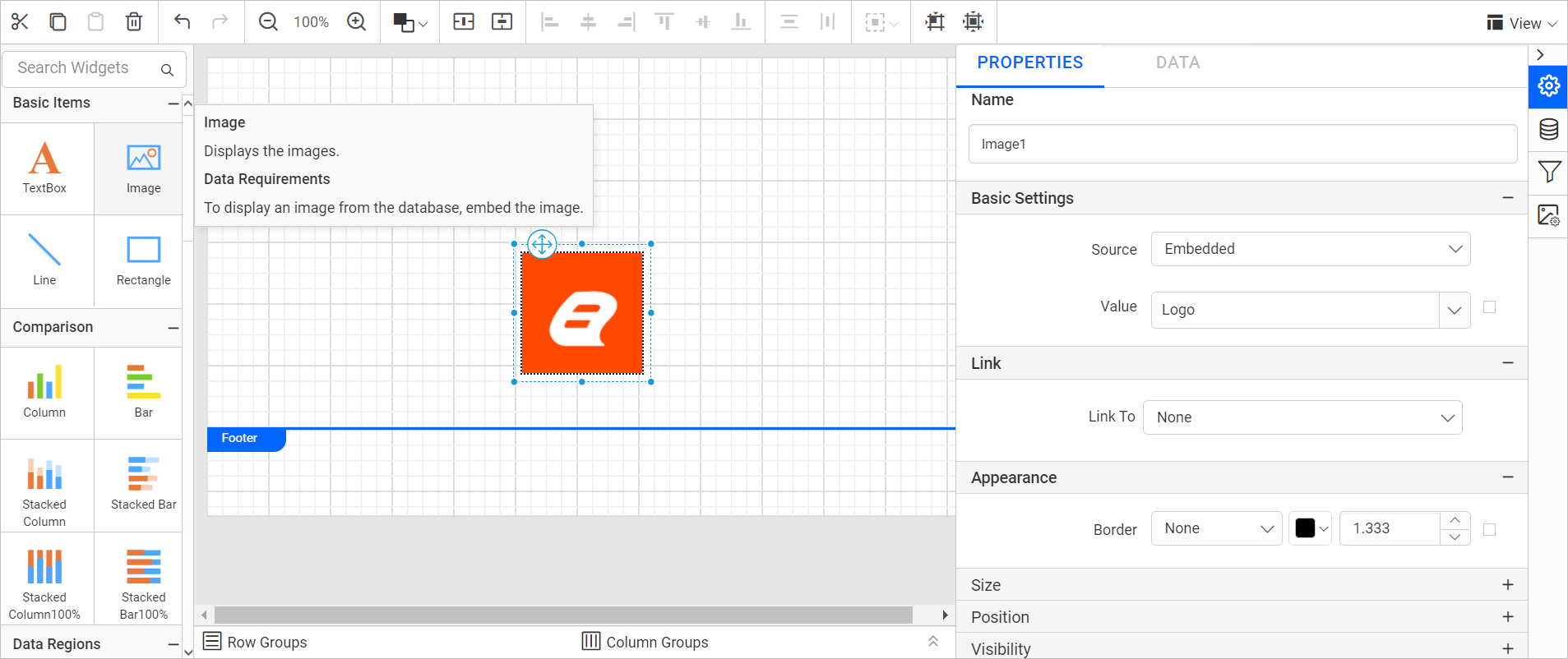Toggle the Border expression checkbox
Image resolution: width=1568 pixels, height=659 pixels.
click(x=1489, y=529)
